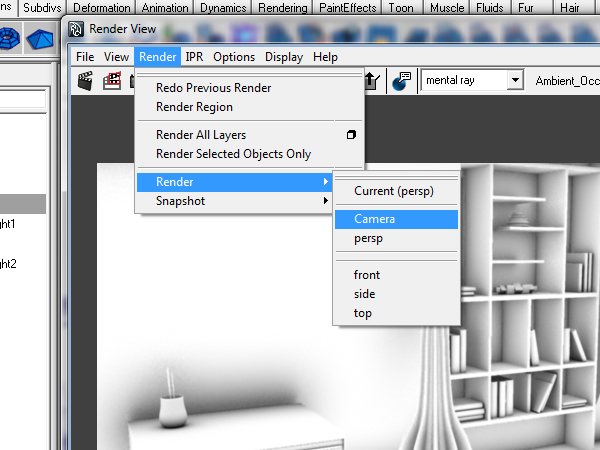Image resolution: width=600 pixels, height=450 pixels.
Task: Switch to the Subdivs shelf tab
Action: point(42,8)
